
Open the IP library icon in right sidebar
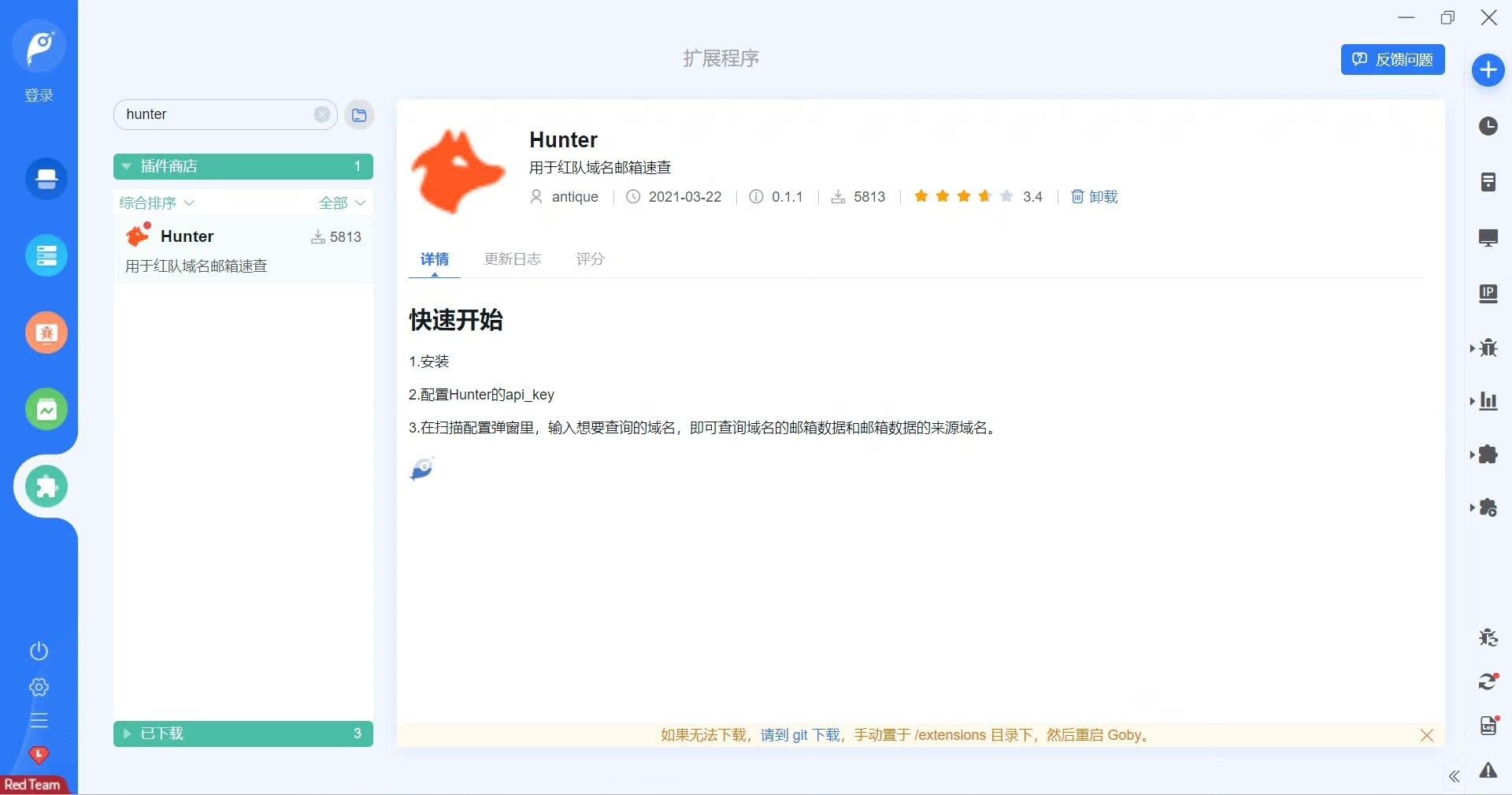click(1488, 294)
